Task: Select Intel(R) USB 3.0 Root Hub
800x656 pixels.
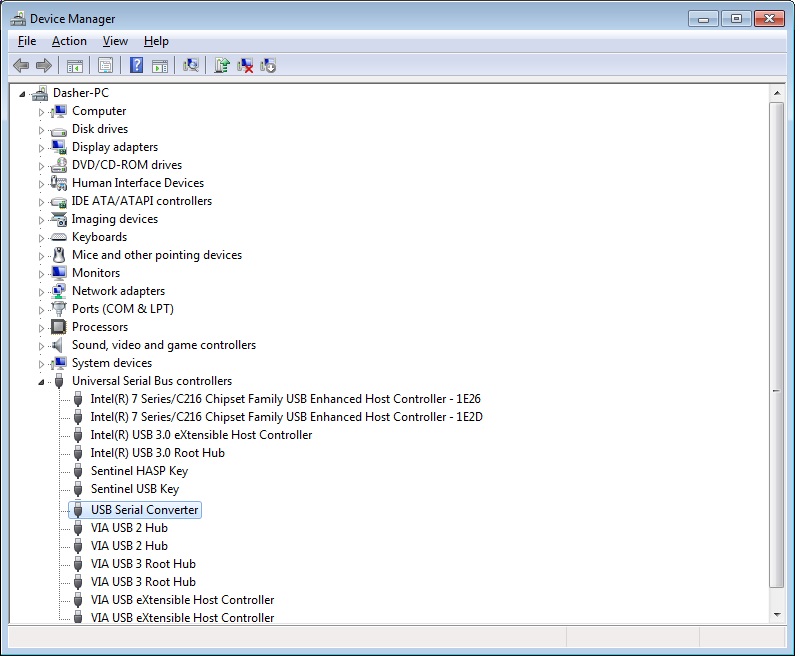Action: [x=157, y=452]
